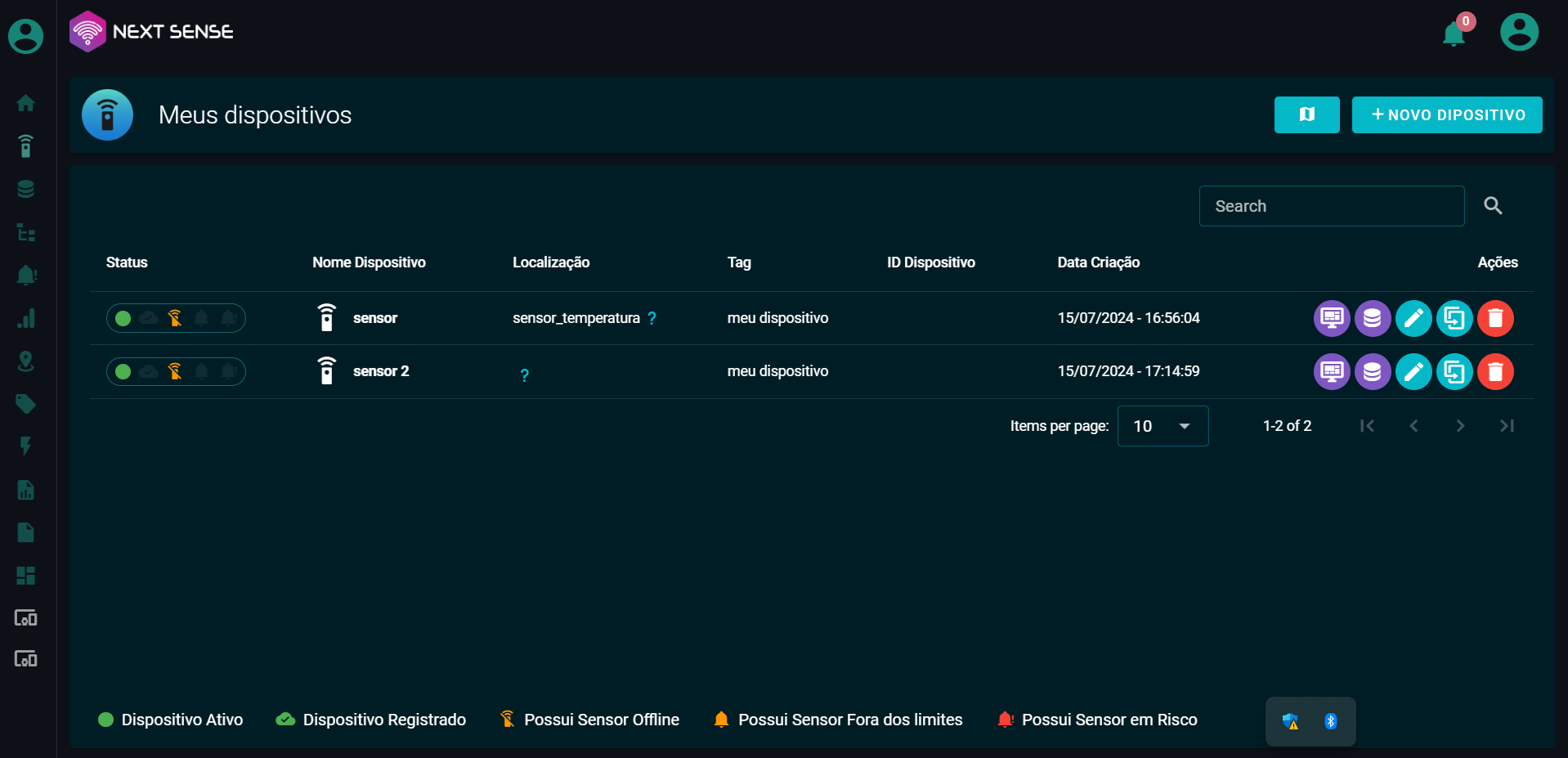
Task: Go to next page arrow
Action: pyautogui.click(x=1460, y=426)
